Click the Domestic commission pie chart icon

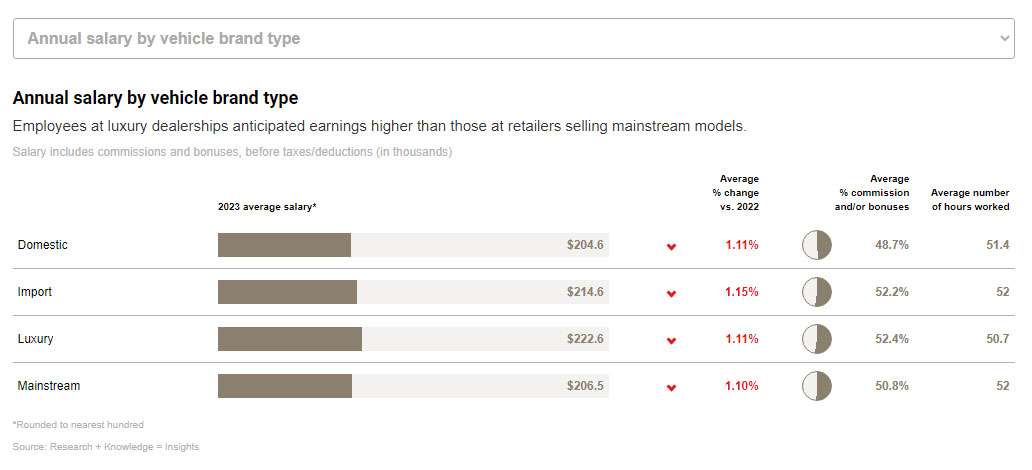pyautogui.click(x=817, y=245)
